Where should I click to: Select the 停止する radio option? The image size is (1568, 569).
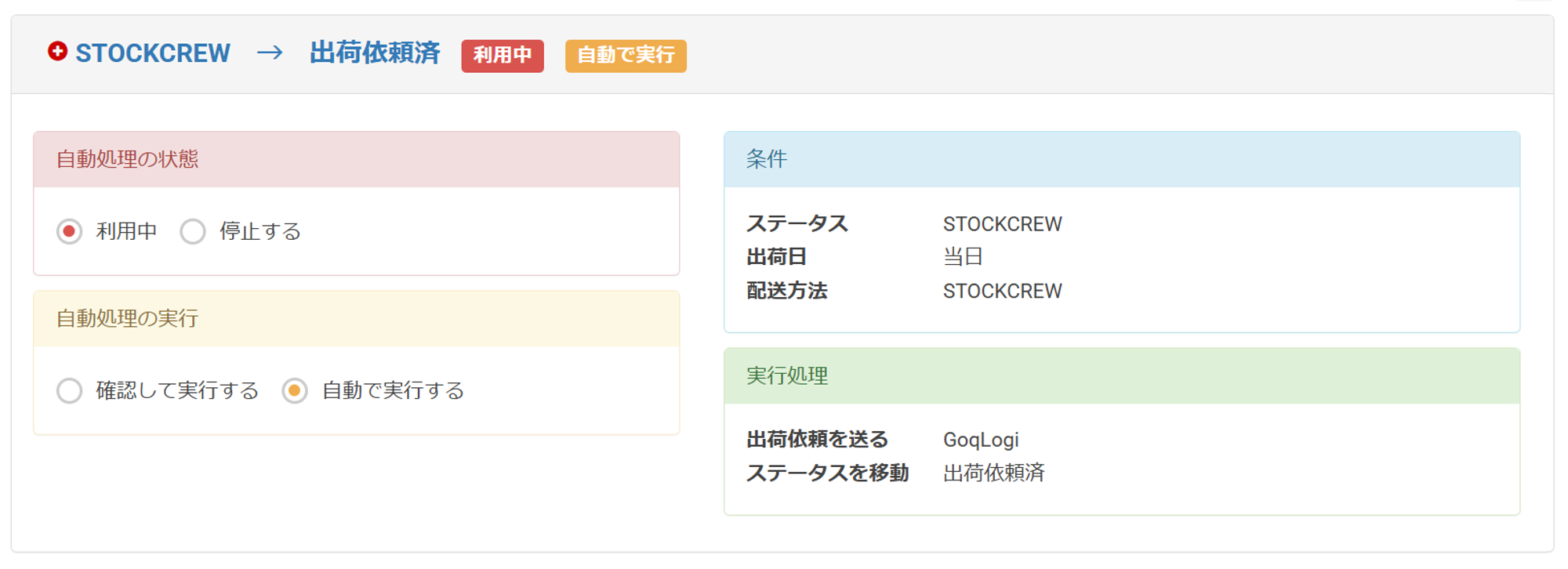(193, 232)
